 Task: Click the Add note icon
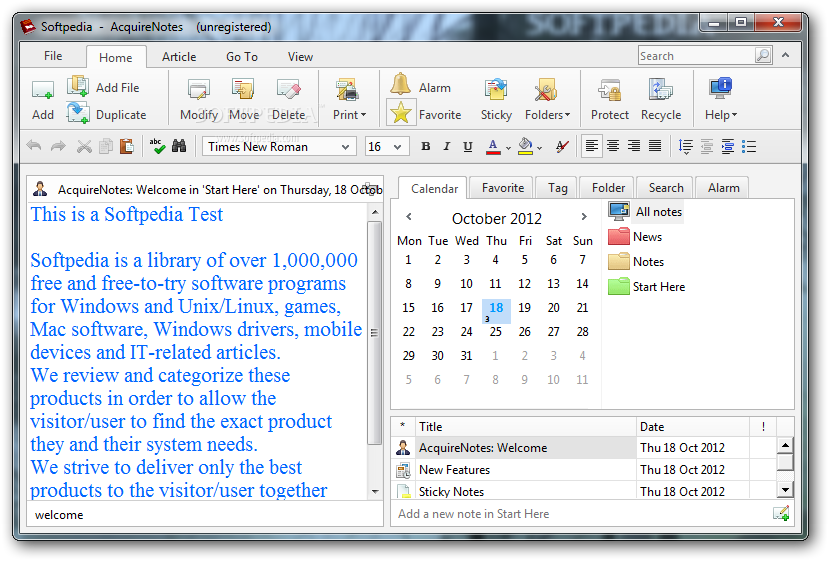(x=43, y=90)
